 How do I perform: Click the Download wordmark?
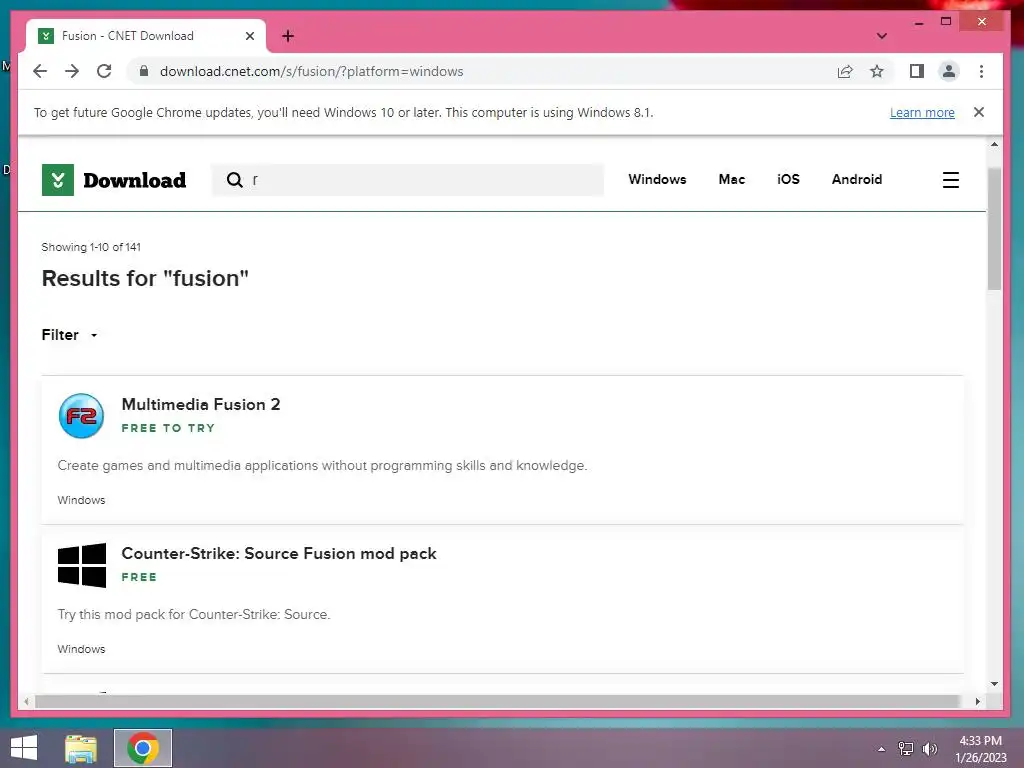pos(135,180)
